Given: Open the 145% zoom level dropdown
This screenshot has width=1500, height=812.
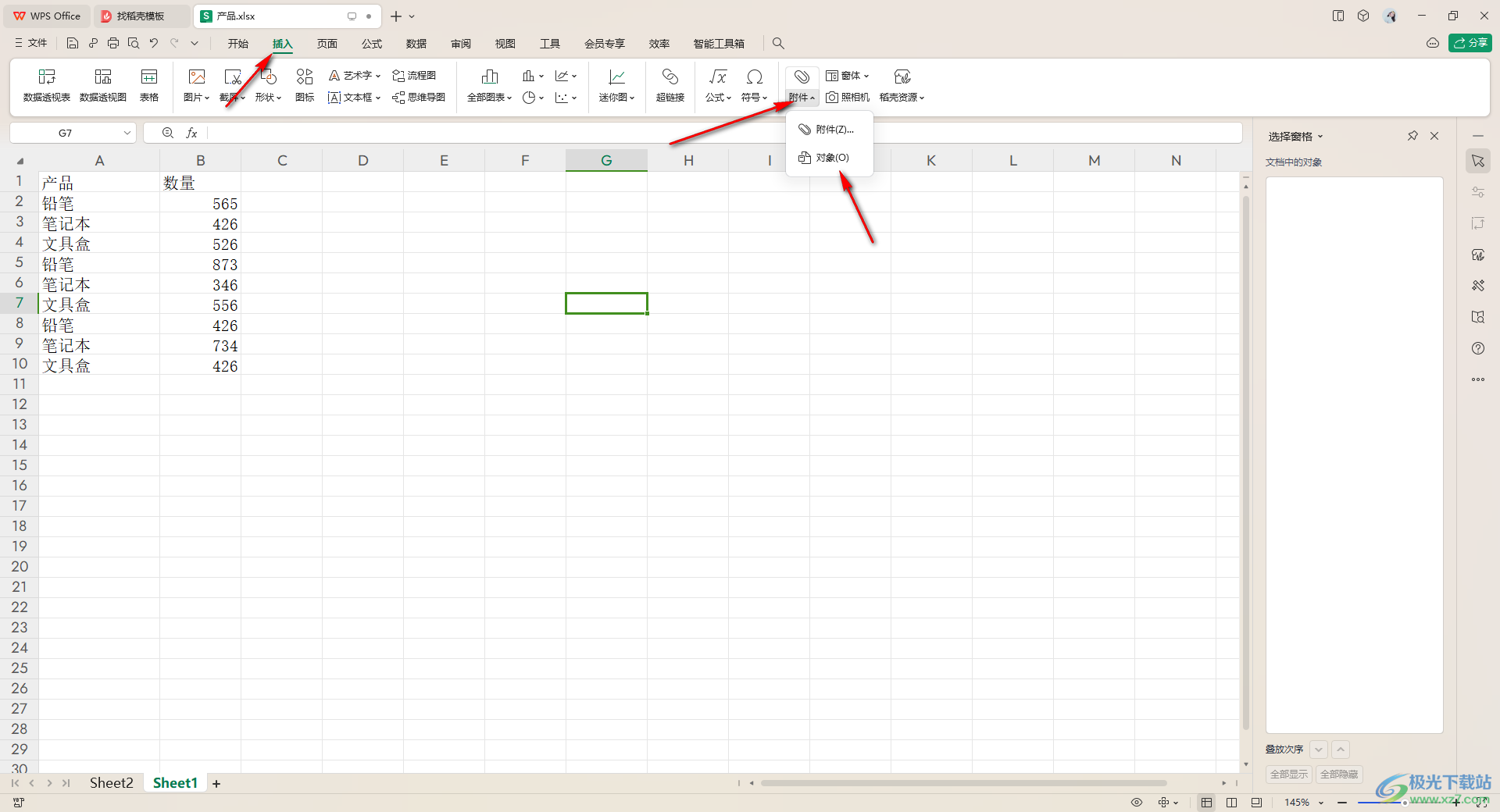Looking at the screenshot, I should pos(1321,803).
